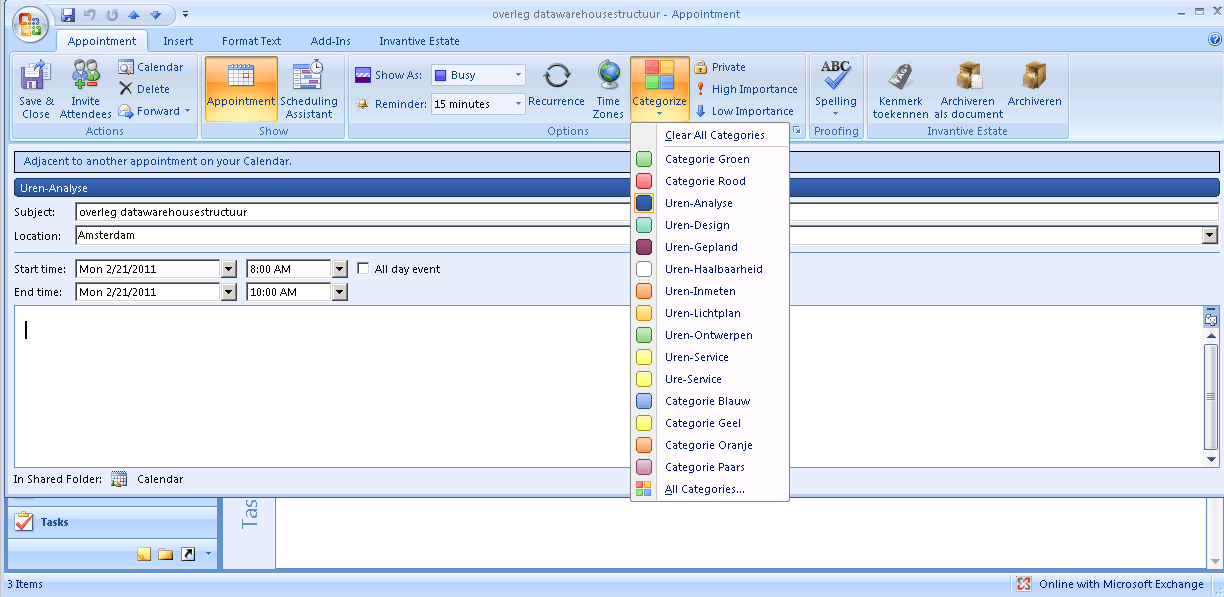
Task: Click the Location field Amsterdam
Action: [639, 236]
